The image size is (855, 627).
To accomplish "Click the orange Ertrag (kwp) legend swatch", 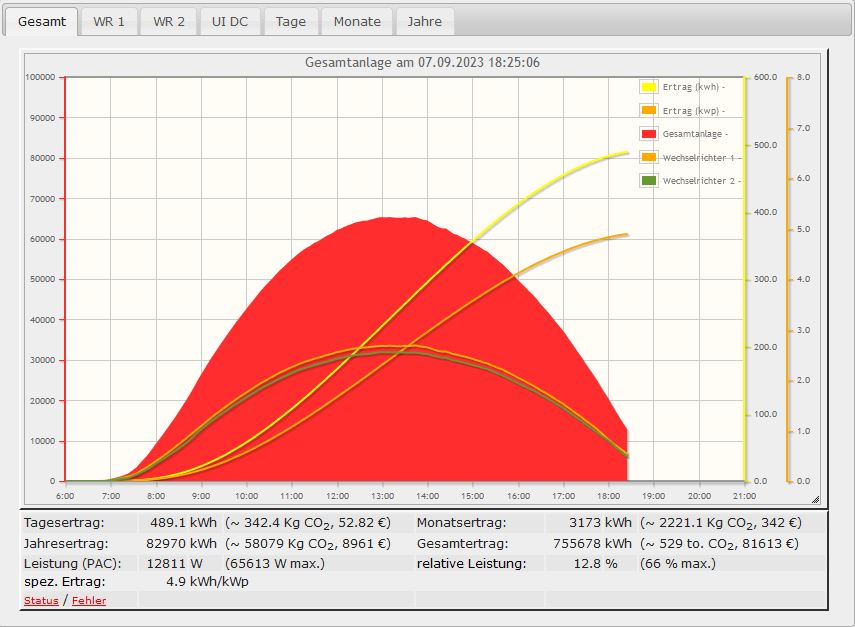I will click(648, 110).
